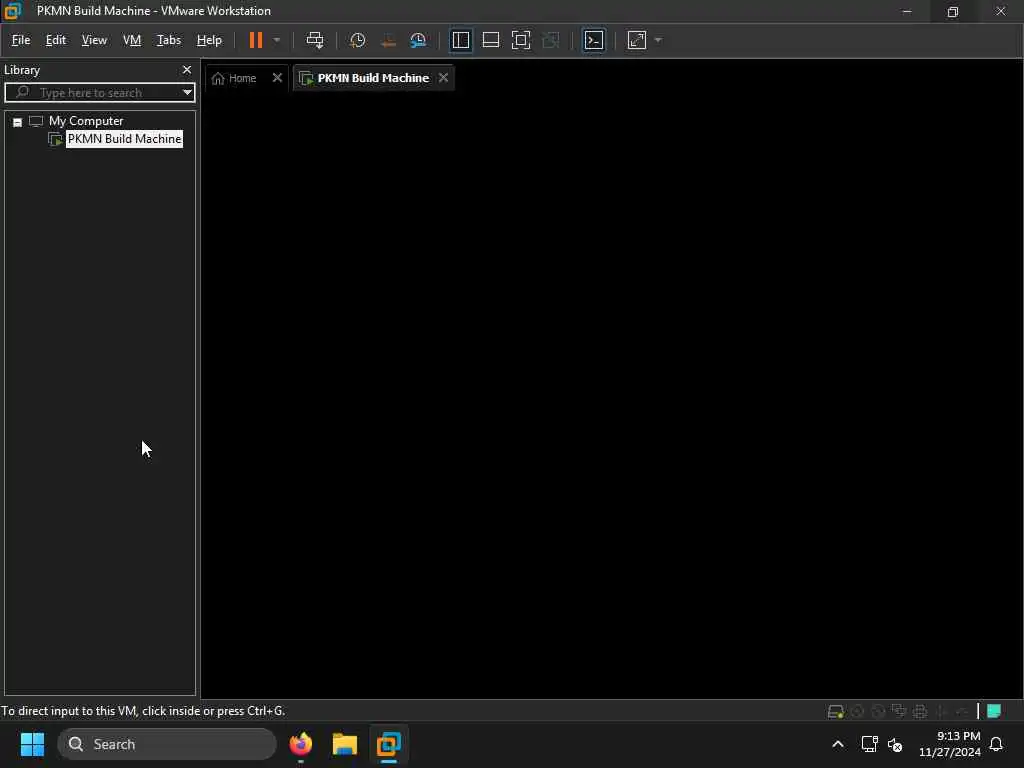Click the library search field
Viewport: 1024px width, 768px height.
point(98,93)
